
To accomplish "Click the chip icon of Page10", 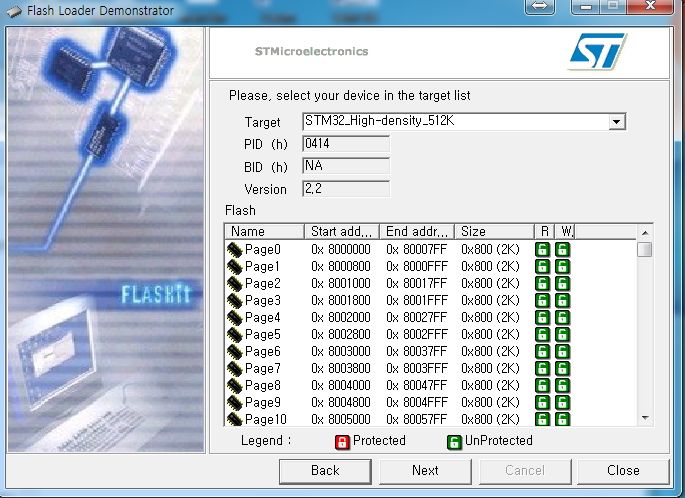I will [235, 420].
